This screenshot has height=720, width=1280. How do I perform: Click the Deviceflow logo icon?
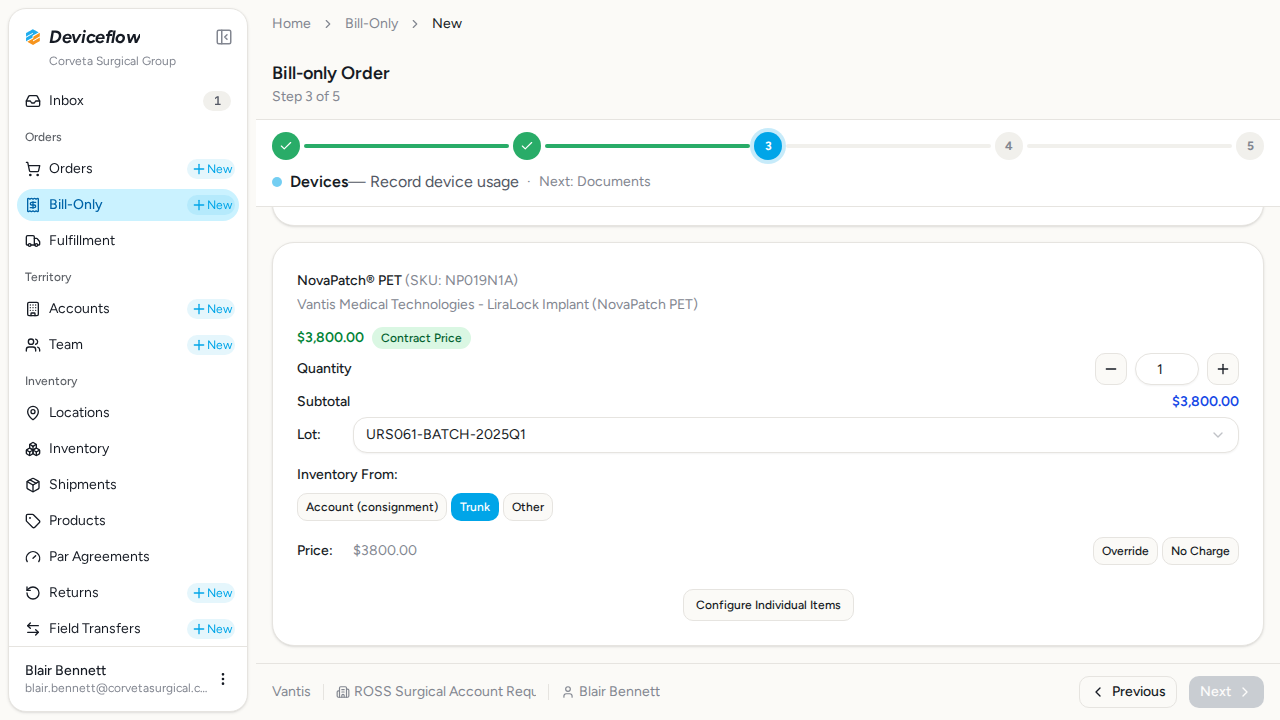[33, 37]
